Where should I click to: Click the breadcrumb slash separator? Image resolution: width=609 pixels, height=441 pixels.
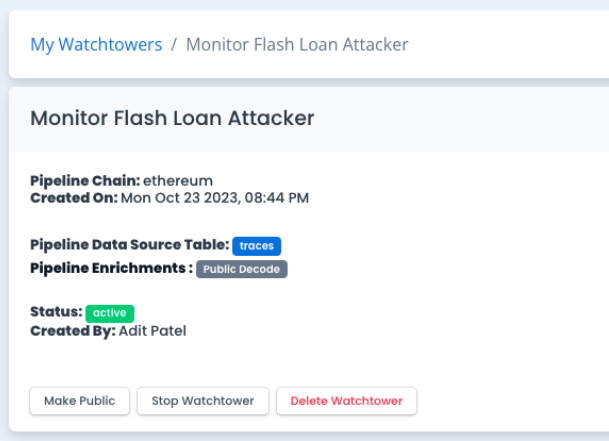tap(174, 45)
